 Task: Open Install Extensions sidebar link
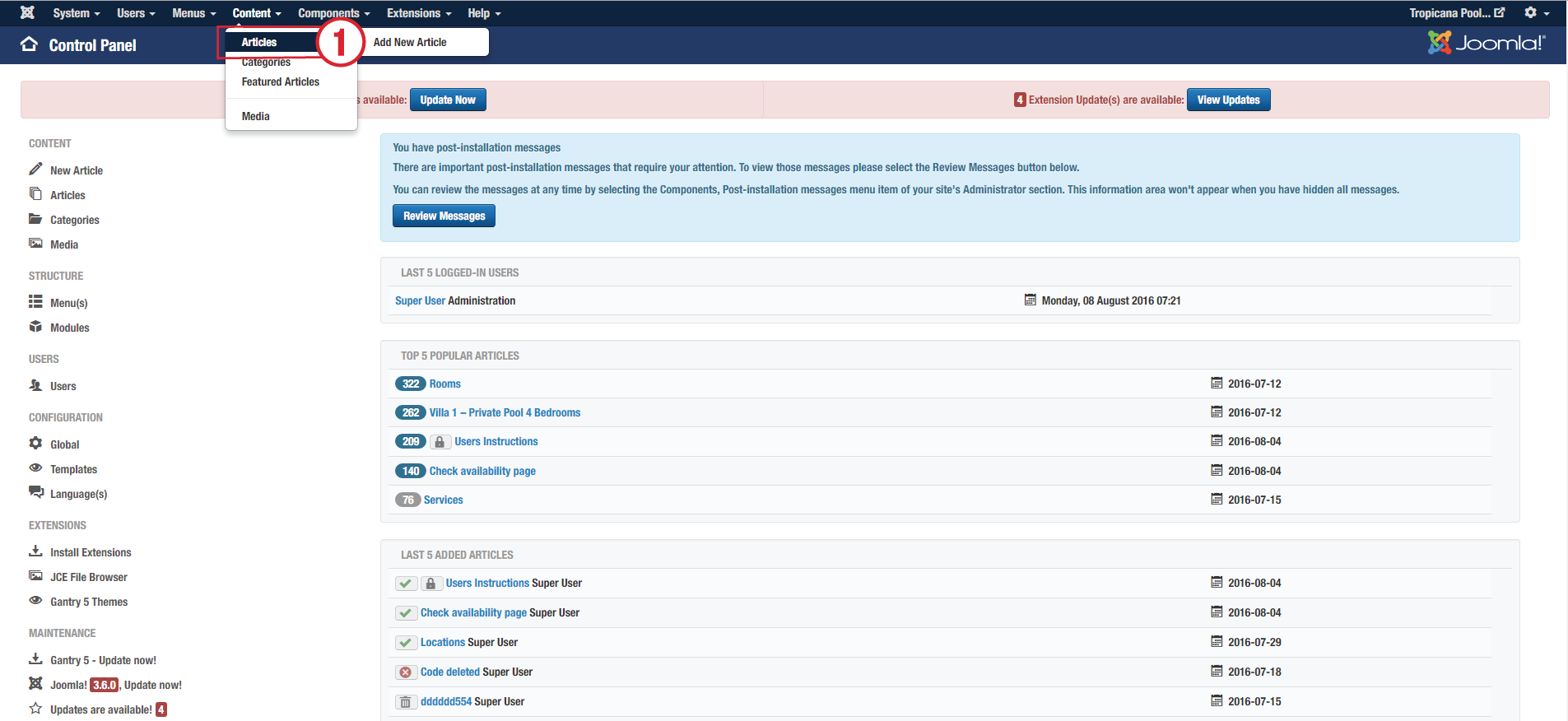[x=91, y=552]
